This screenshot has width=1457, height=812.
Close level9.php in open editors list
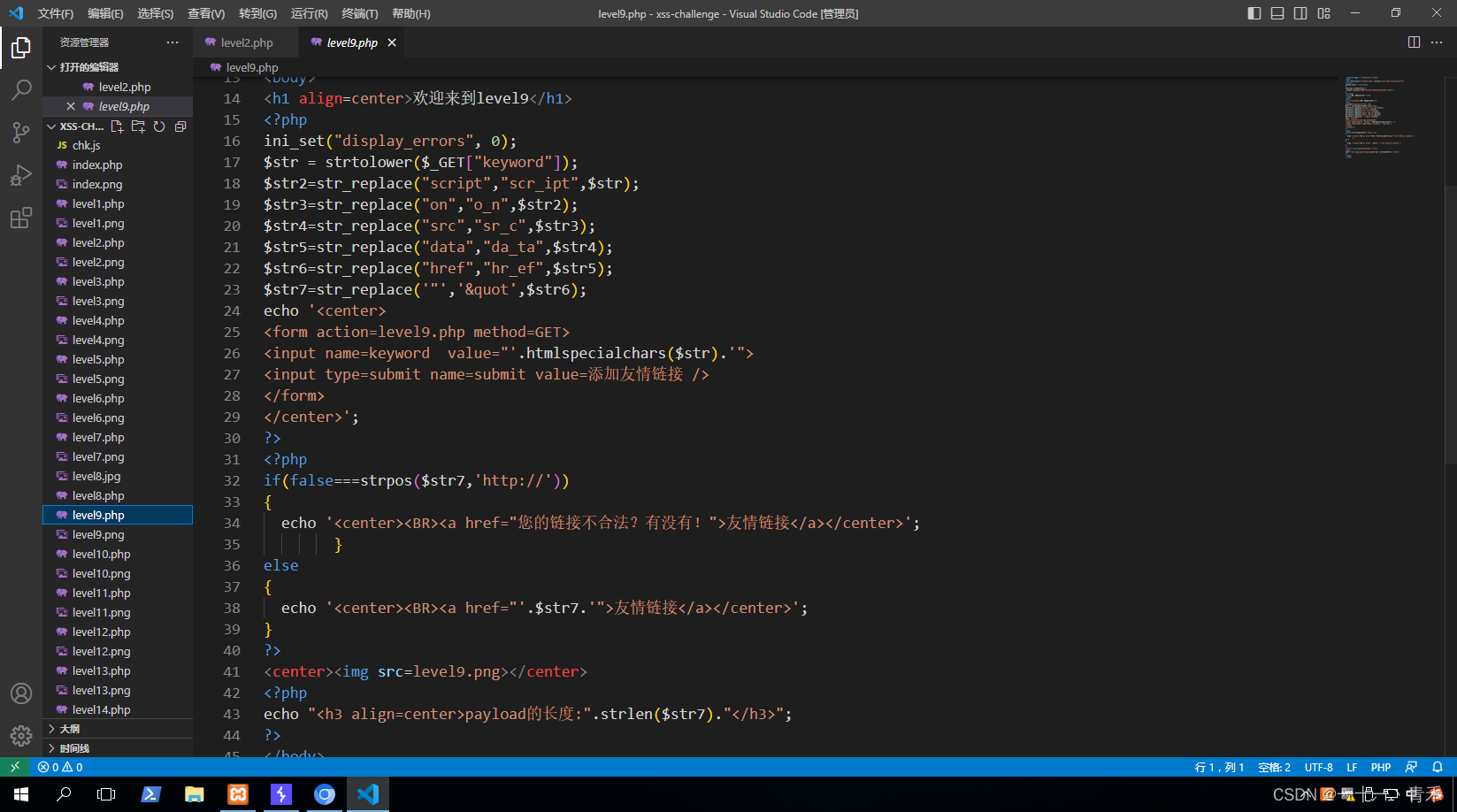click(71, 106)
